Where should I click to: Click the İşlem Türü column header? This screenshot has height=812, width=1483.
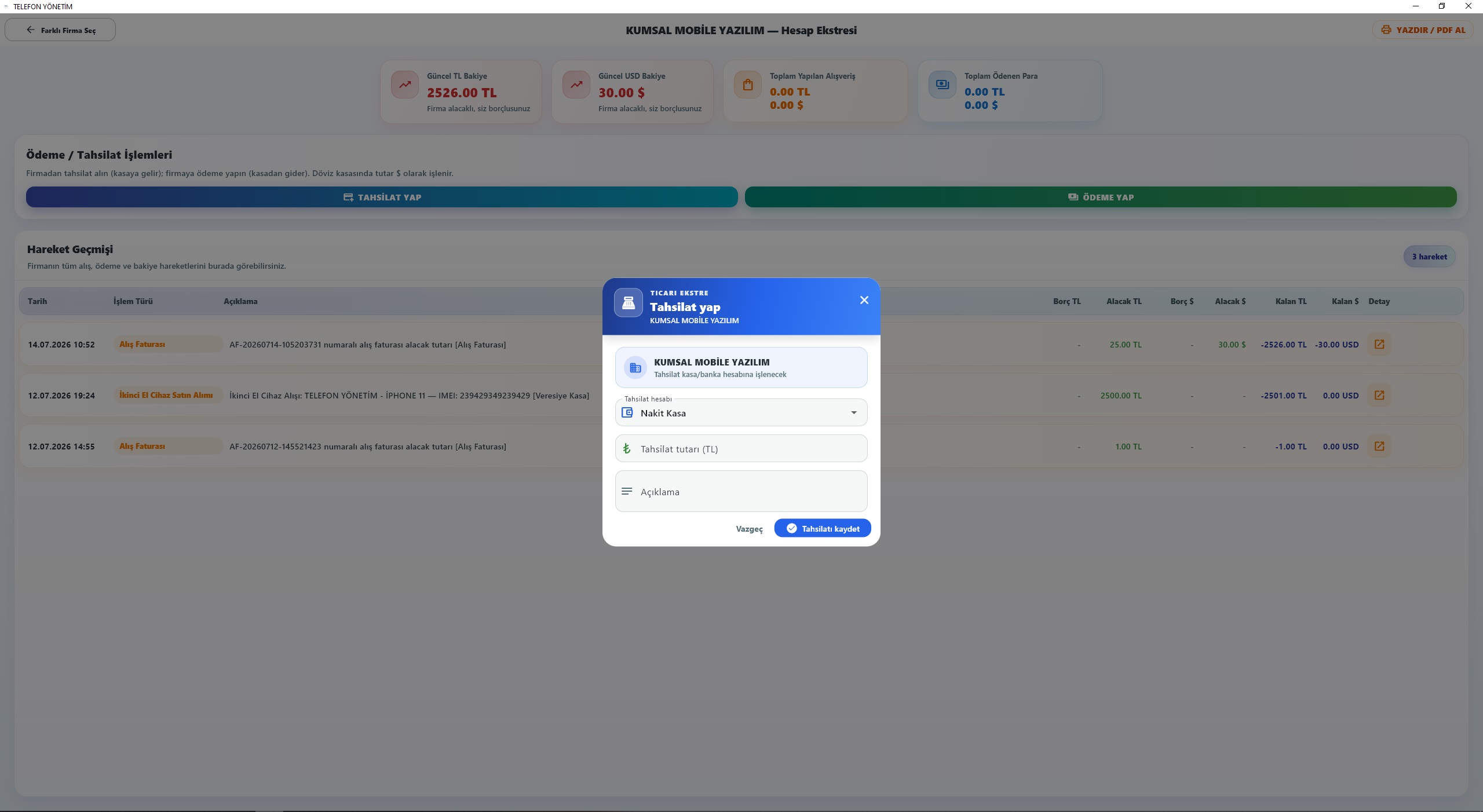133,301
